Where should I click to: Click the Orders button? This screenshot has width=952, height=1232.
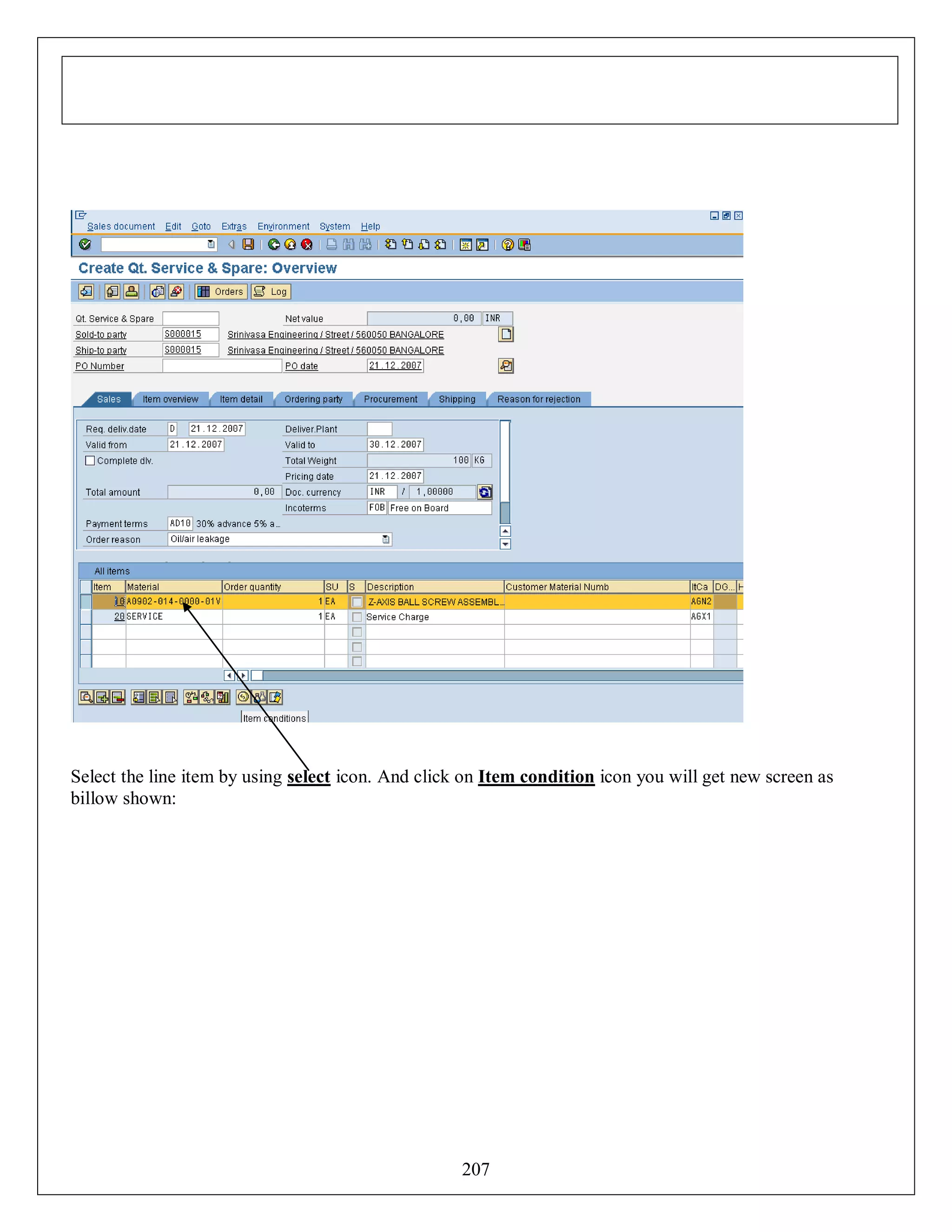221,291
